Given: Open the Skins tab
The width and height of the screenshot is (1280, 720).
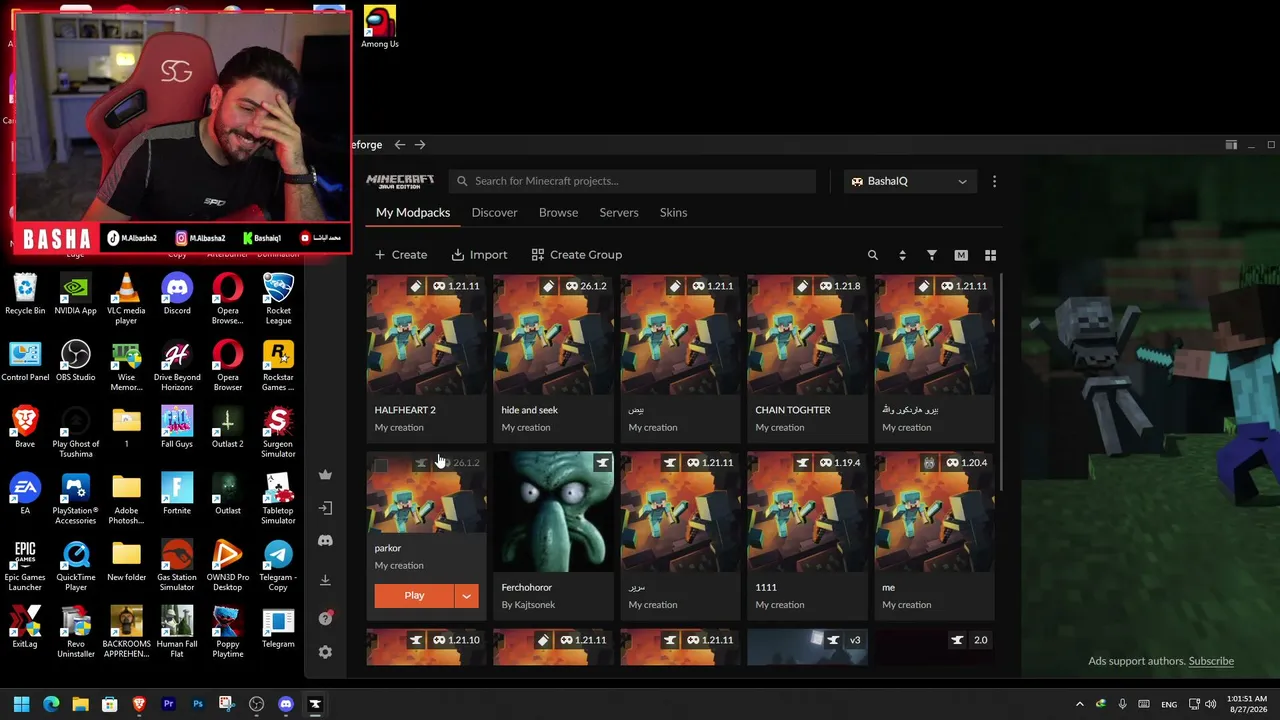Looking at the screenshot, I should [x=673, y=212].
